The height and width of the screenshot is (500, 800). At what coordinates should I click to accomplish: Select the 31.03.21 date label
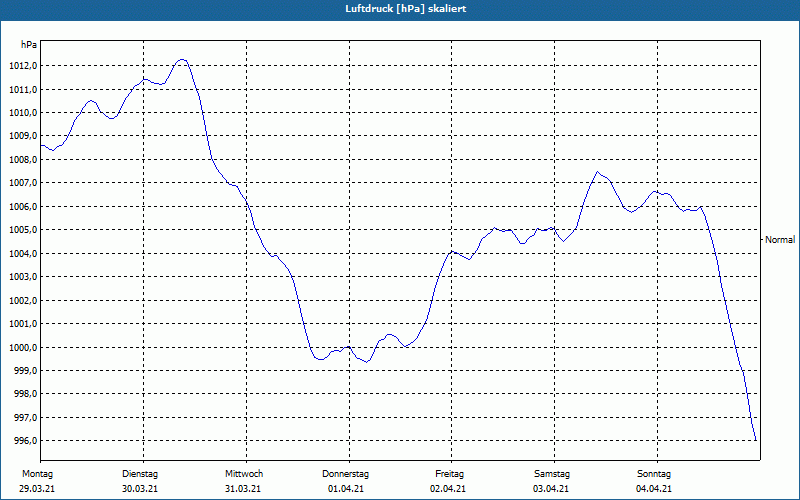pos(243,489)
